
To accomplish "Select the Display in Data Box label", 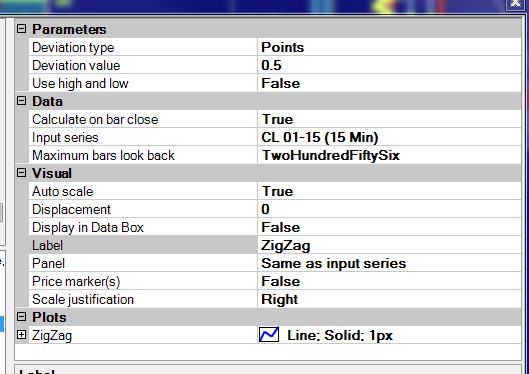I will [x=88, y=227].
